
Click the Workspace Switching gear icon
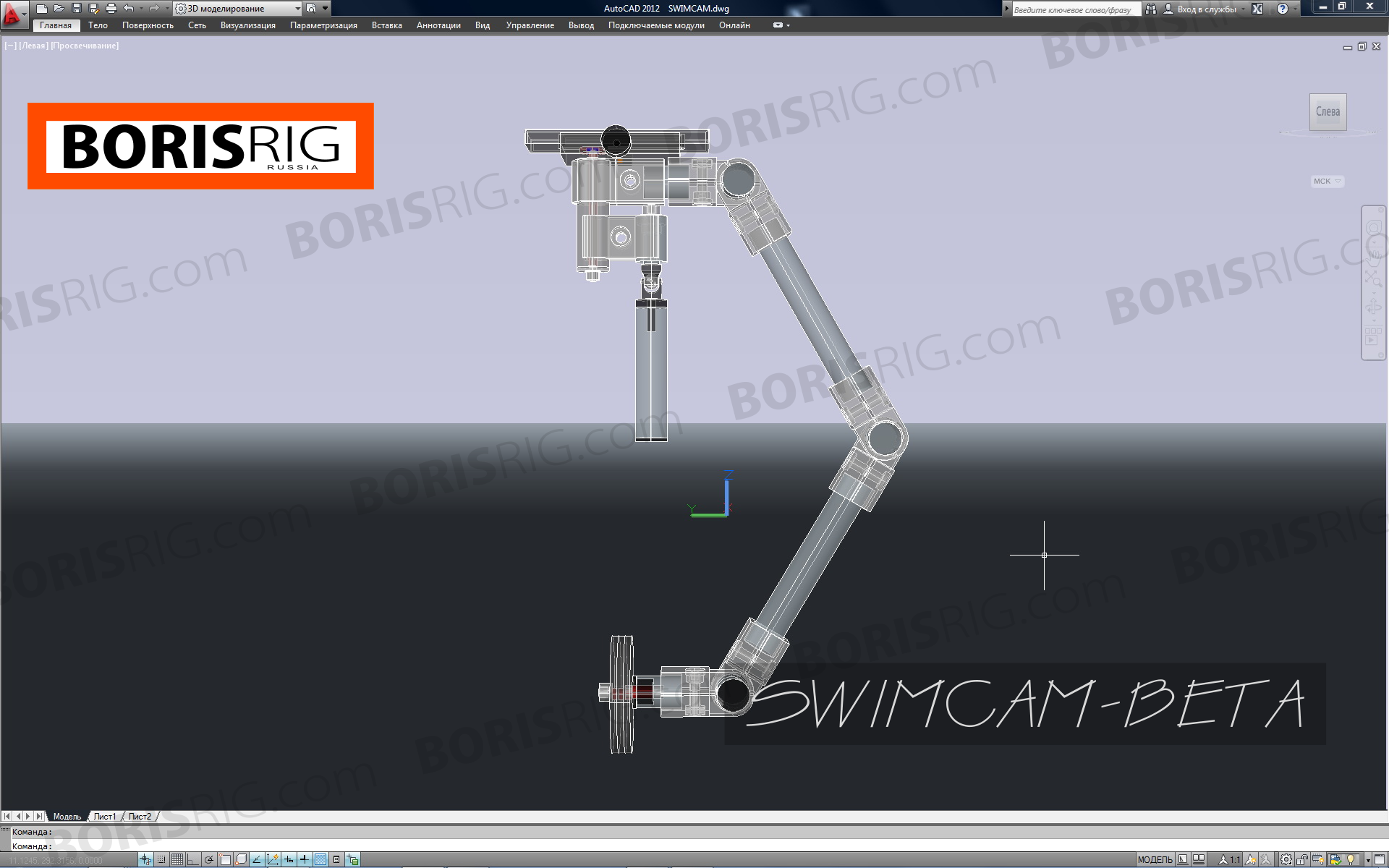click(1286, 860)
